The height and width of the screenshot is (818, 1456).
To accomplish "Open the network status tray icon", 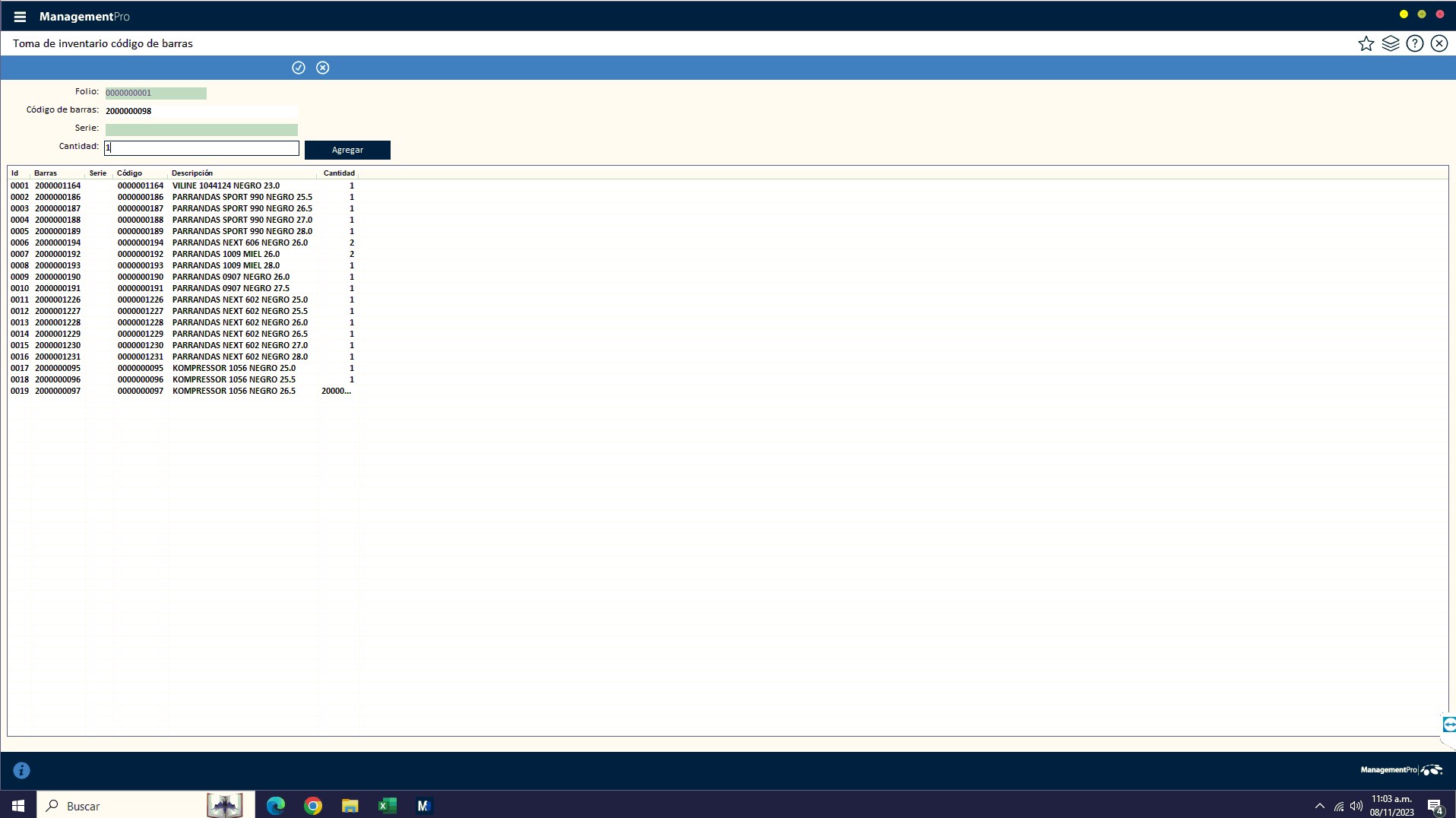I will (x=1339, y=806).
